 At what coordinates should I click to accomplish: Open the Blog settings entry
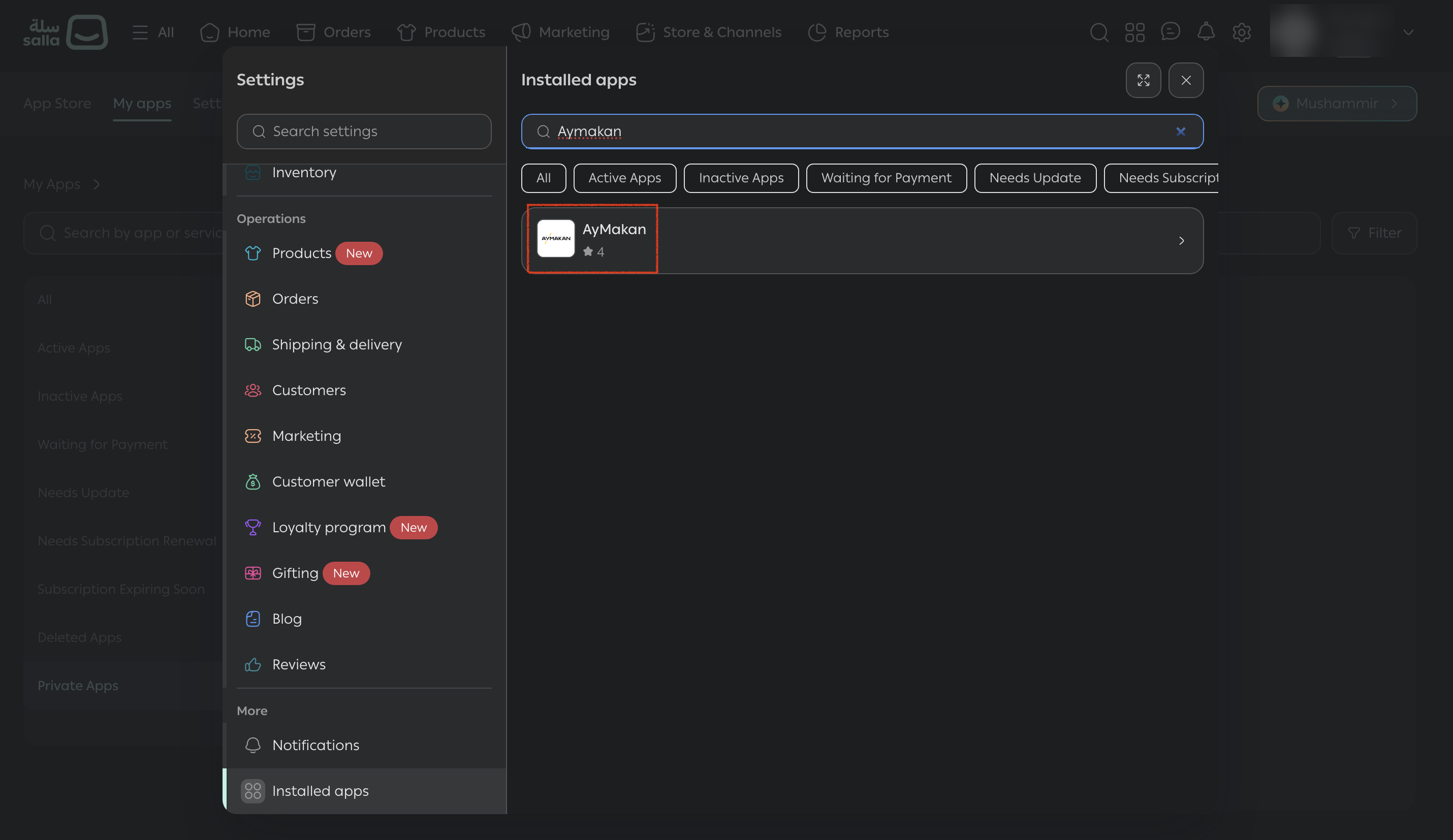coord(287,619)
